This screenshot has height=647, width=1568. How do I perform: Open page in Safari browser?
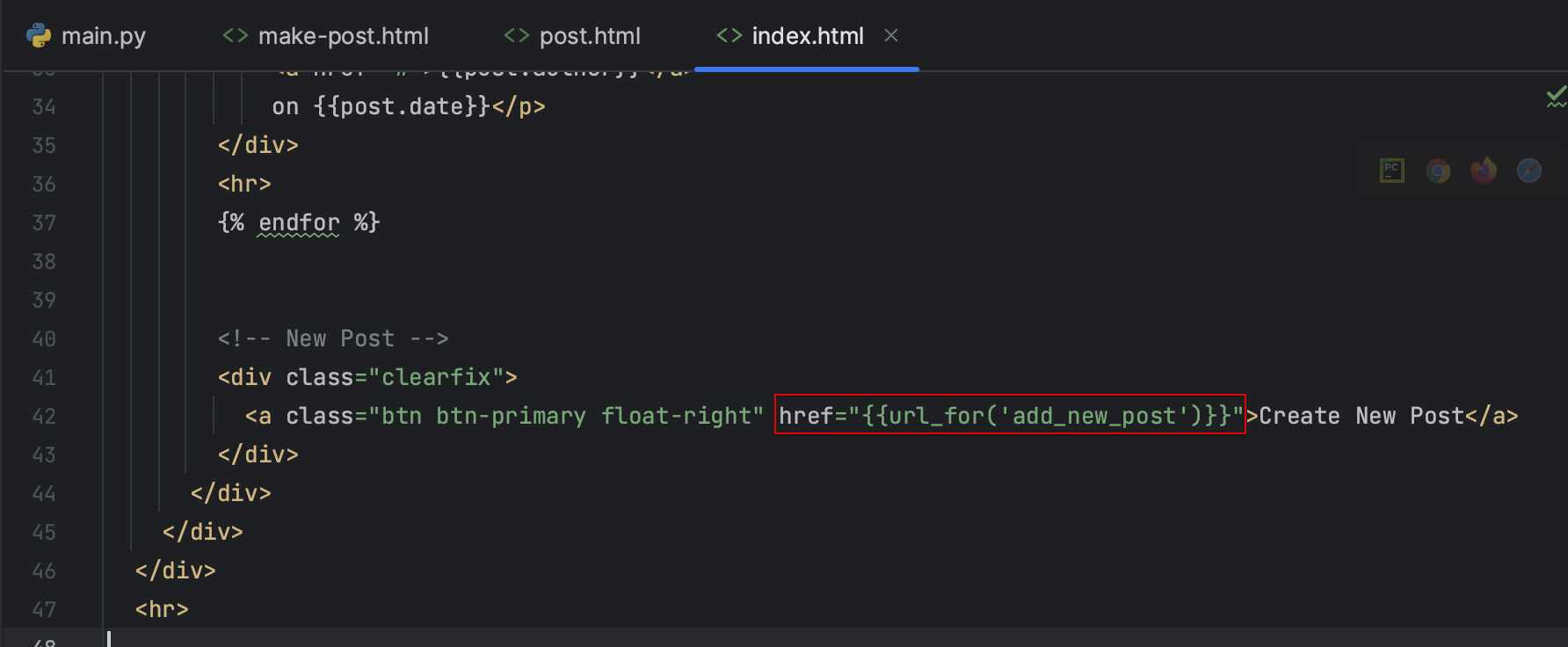(x=1529, y=171)
